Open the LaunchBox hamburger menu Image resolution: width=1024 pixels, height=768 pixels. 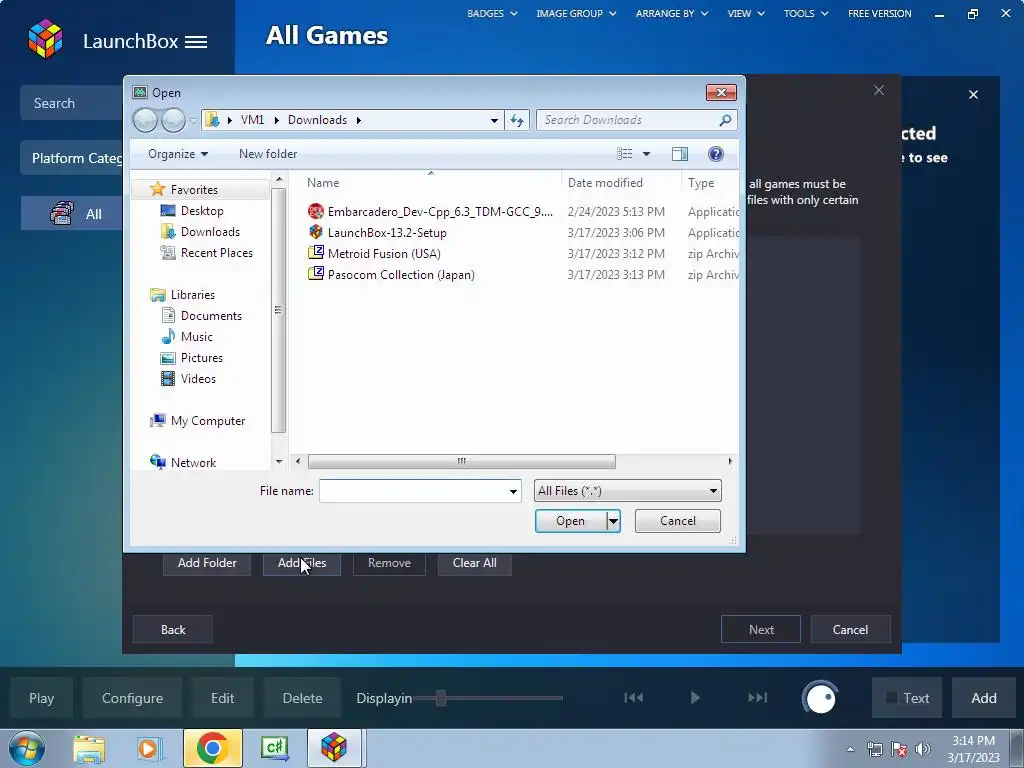click(x=196, y=42)
